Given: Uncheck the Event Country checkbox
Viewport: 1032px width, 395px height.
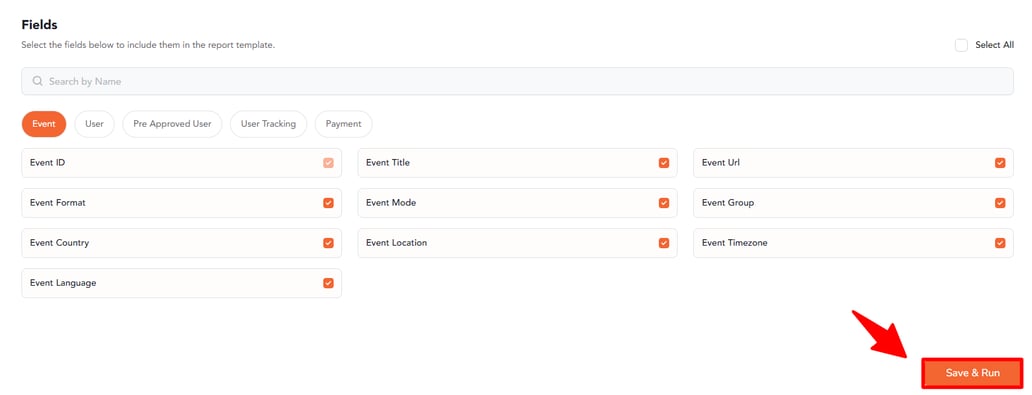Looking at the screenshot, I should [x=328, y=243].
